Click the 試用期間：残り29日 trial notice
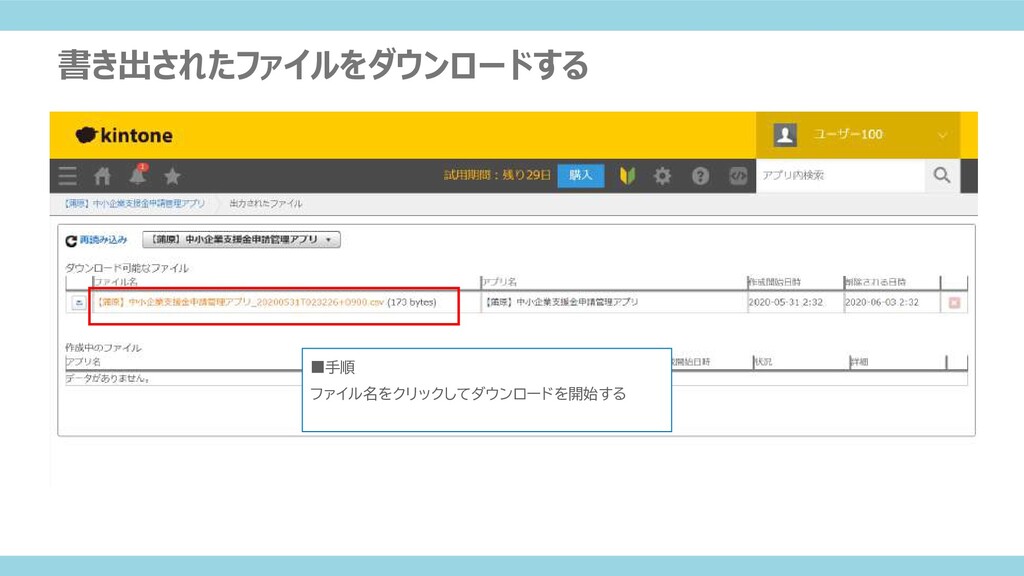This screenshot has height=576, width=1024. coord(498,175)
